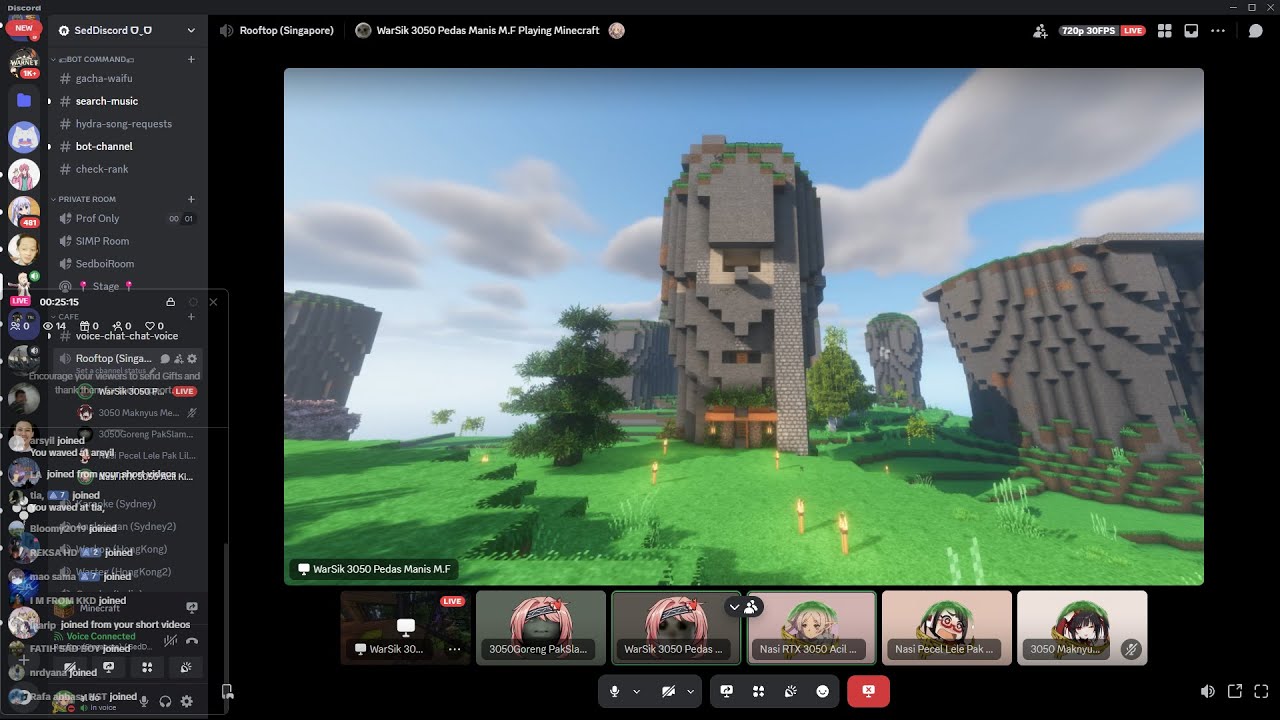The image size is (1280, 720).
Task: Close the live overlay panel
Action: [213, 302]
